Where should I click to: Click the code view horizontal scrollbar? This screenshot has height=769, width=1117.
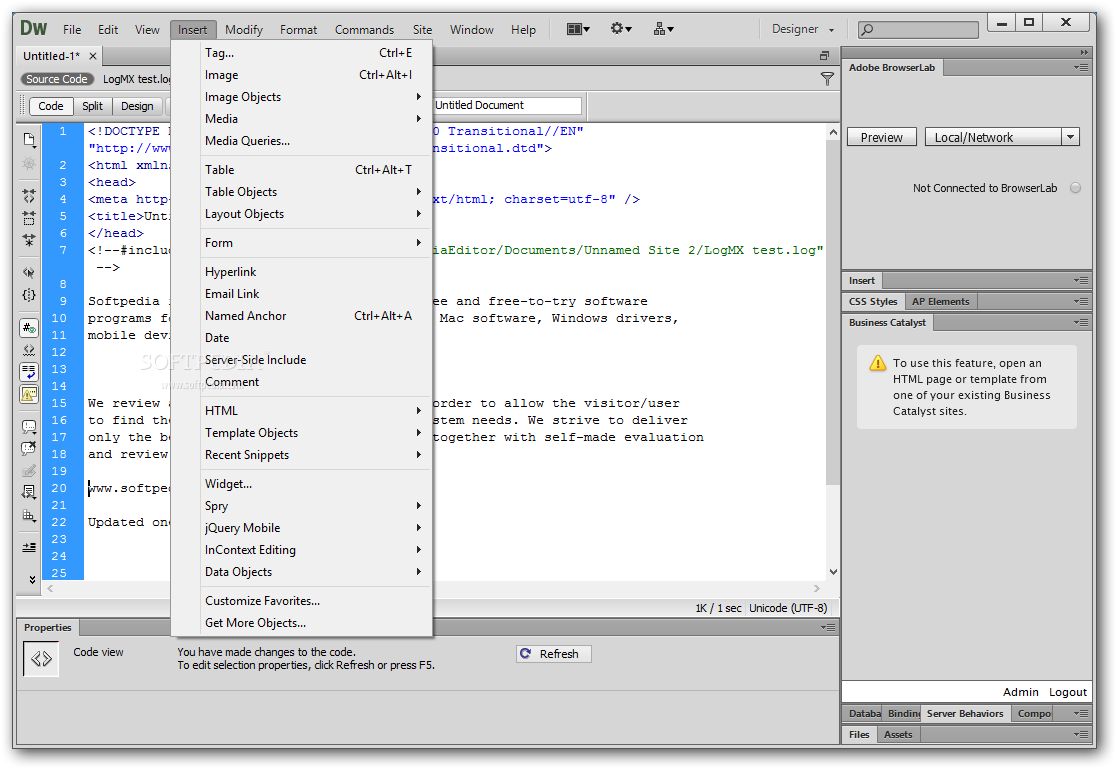pos(433,589)
